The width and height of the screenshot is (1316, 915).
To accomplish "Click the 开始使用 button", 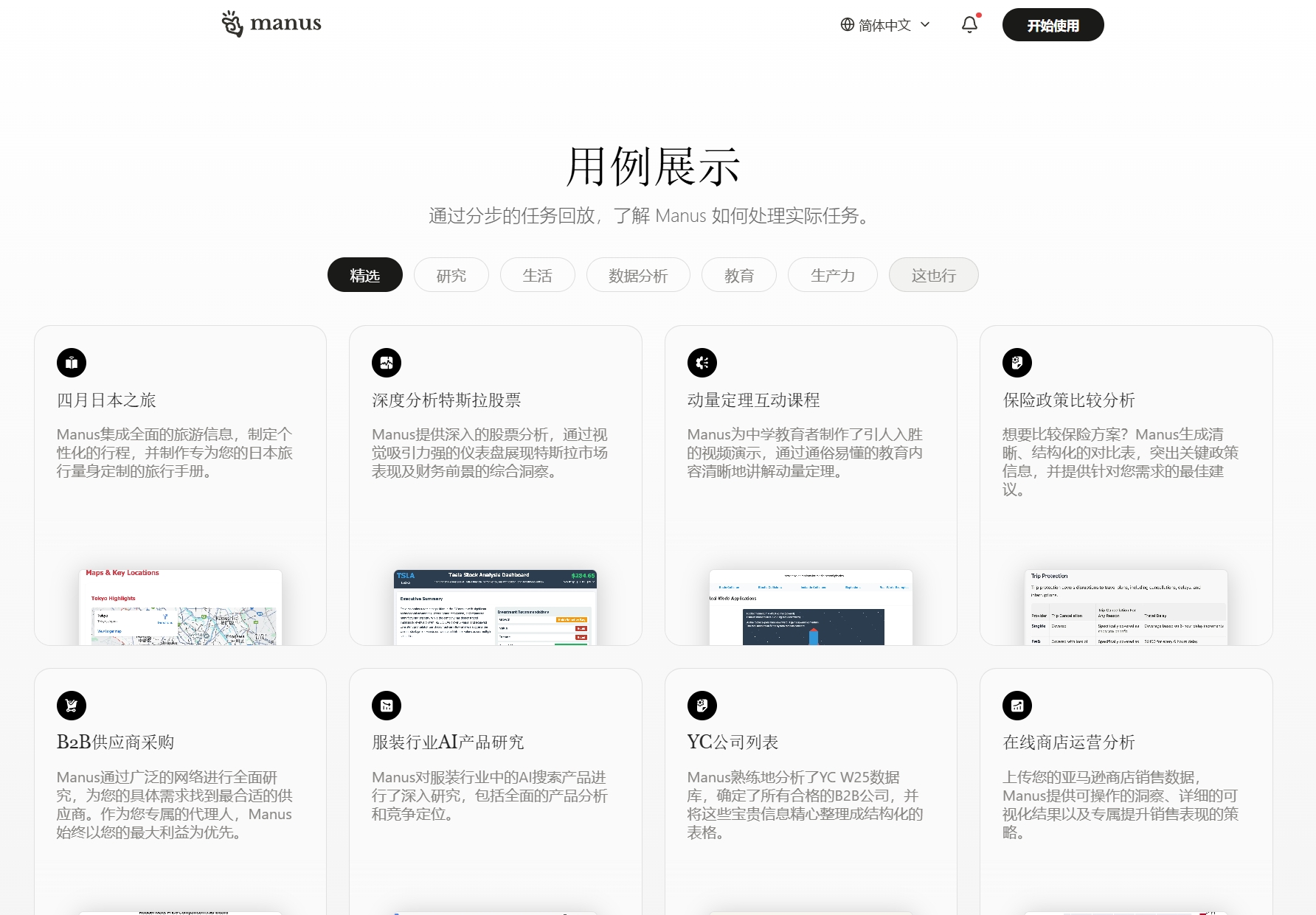I will pos(1053,25).
